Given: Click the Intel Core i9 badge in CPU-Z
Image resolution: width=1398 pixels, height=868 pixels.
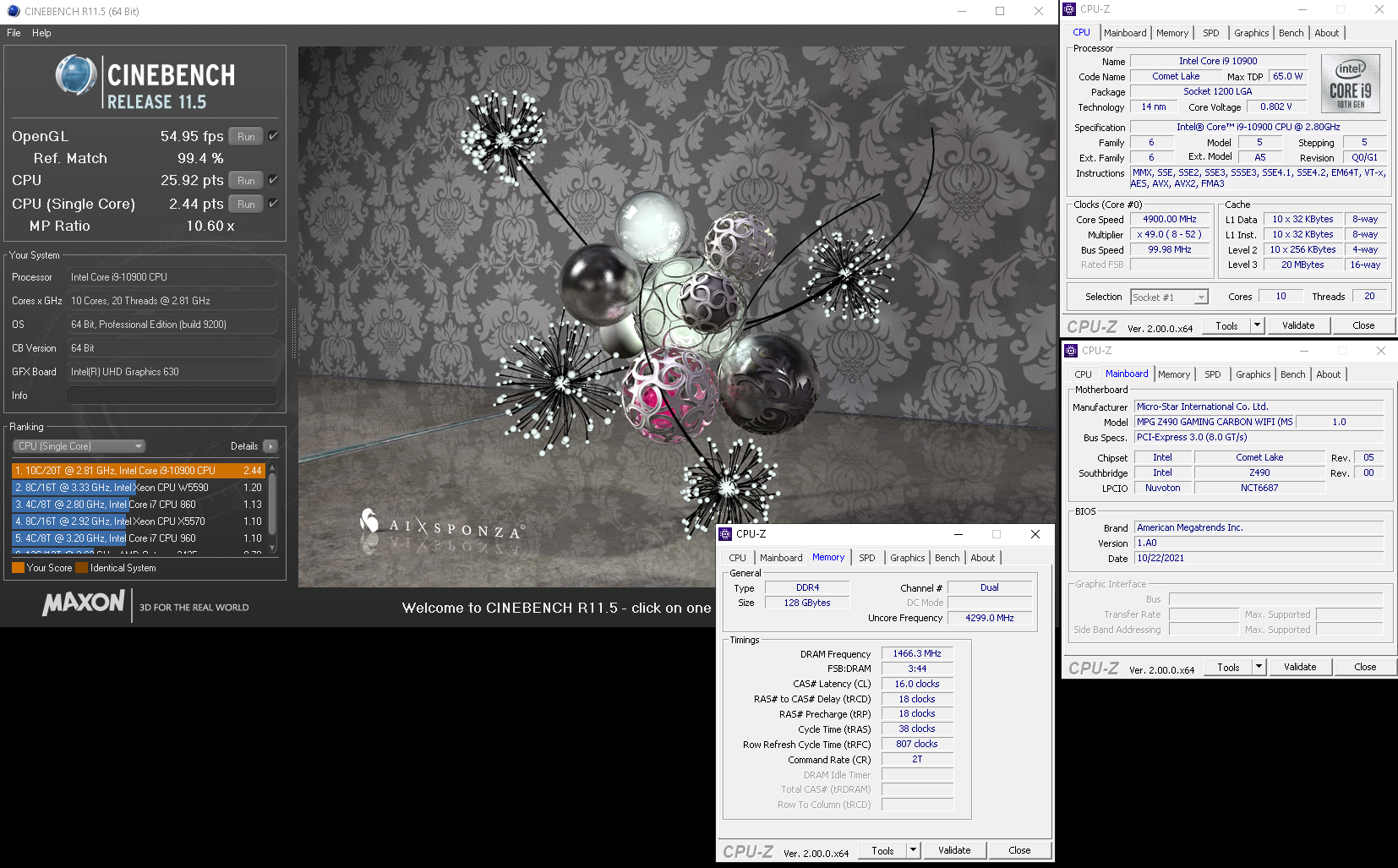Looking at the screenshot, I should [x=1350, y=84].
